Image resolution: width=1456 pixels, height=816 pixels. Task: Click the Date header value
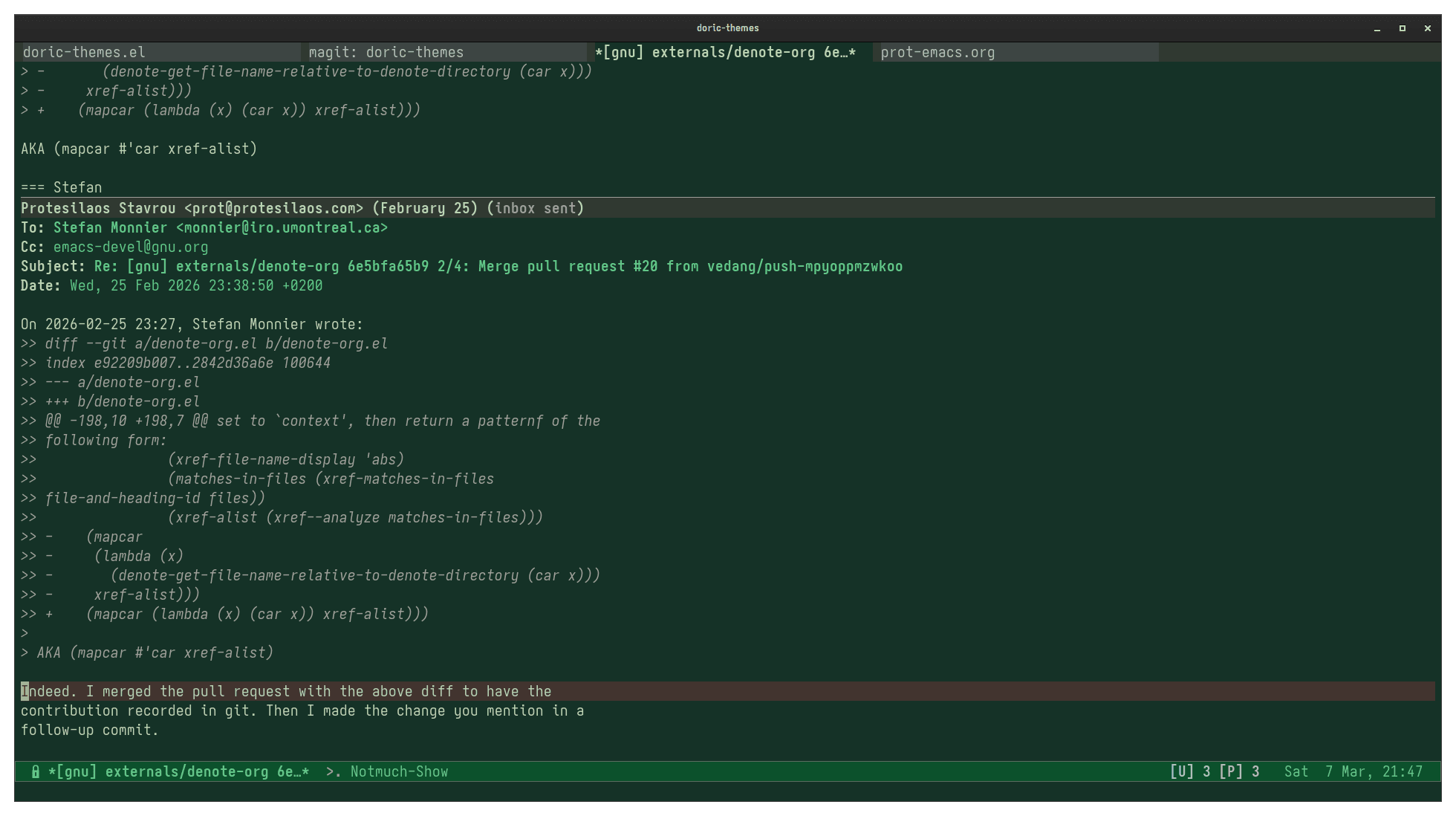pos(196,285)
